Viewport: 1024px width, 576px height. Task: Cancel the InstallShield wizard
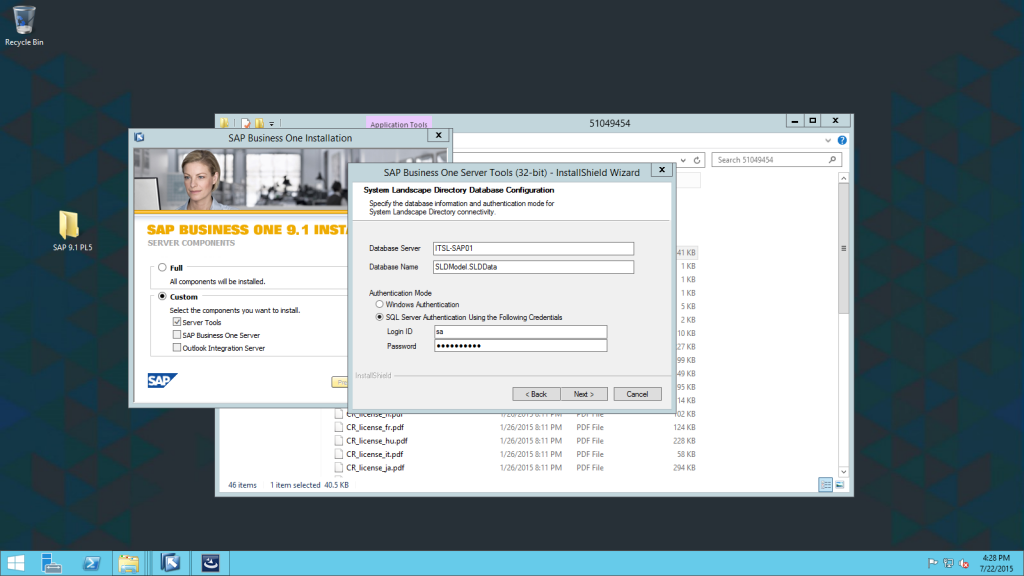(x=637, y=394)
